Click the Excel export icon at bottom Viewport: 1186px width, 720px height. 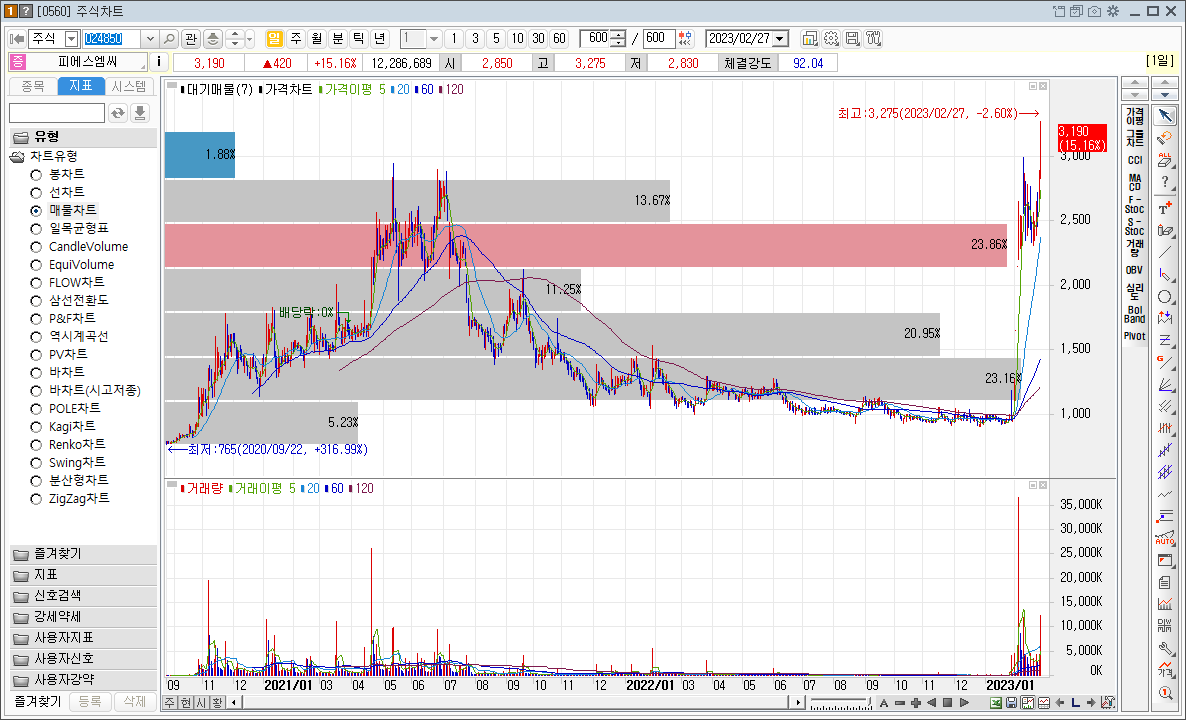click(x=996, y=703)
